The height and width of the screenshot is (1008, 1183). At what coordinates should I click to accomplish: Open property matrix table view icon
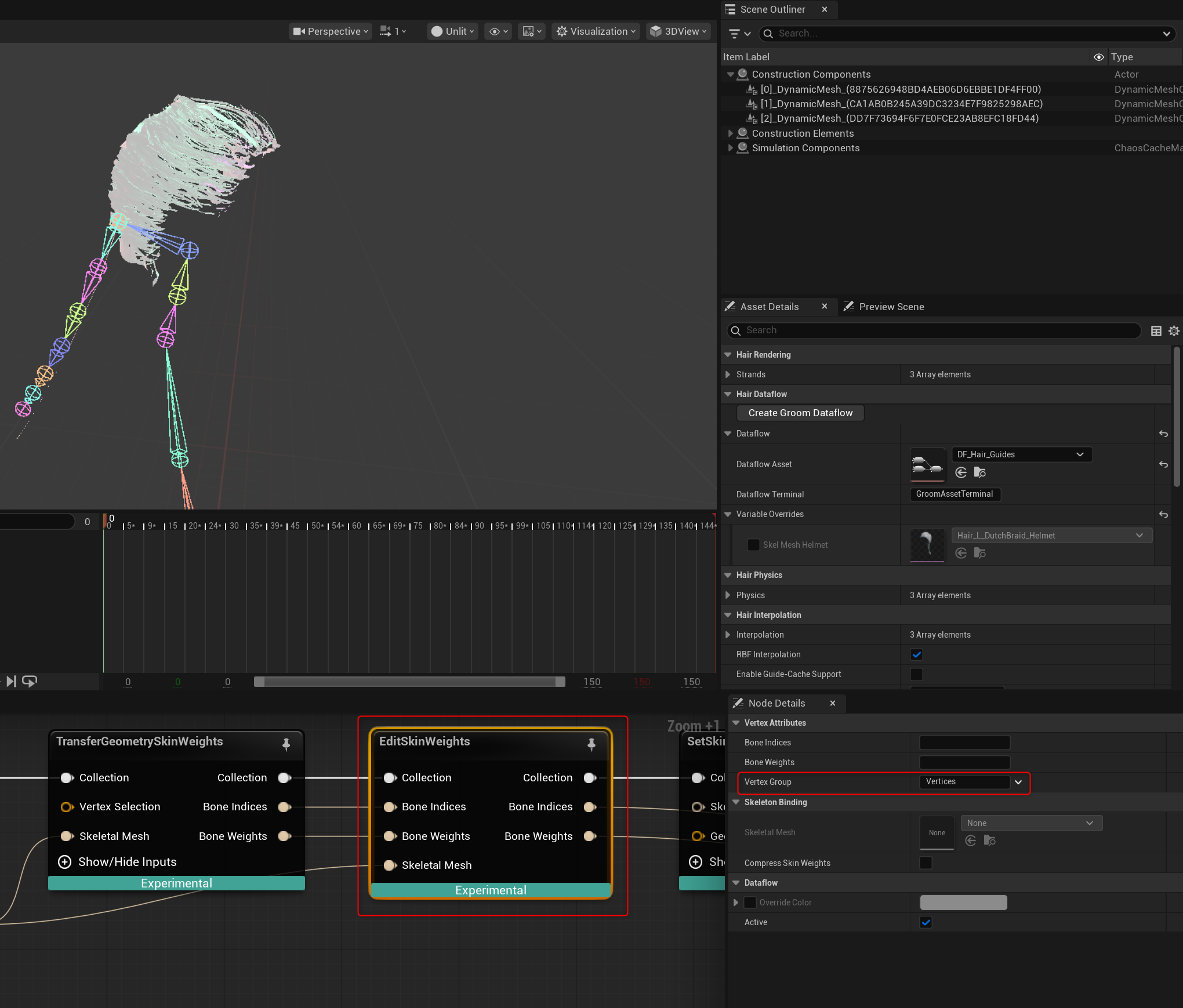pos(1156,330)
